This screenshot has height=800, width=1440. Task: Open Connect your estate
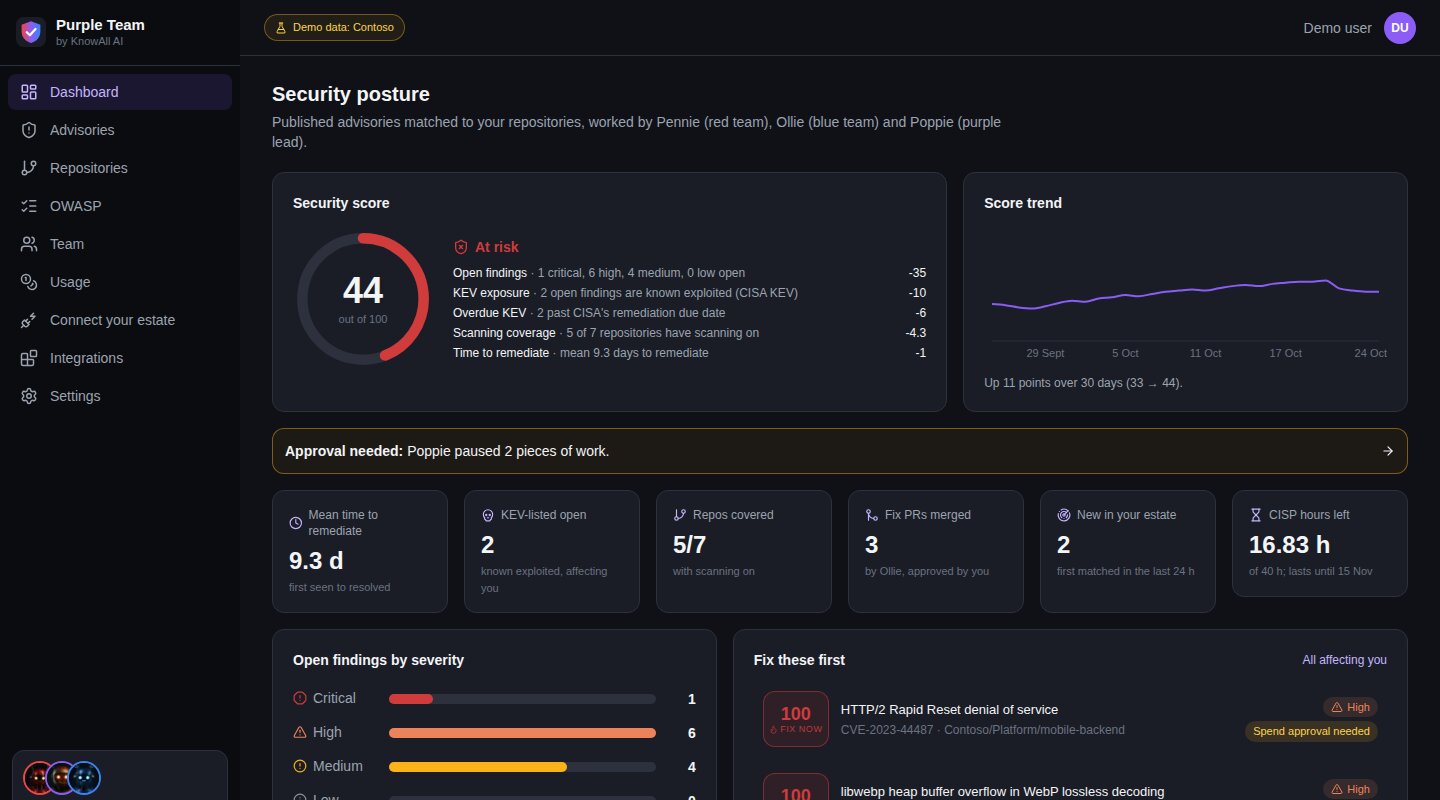(120, 320)
